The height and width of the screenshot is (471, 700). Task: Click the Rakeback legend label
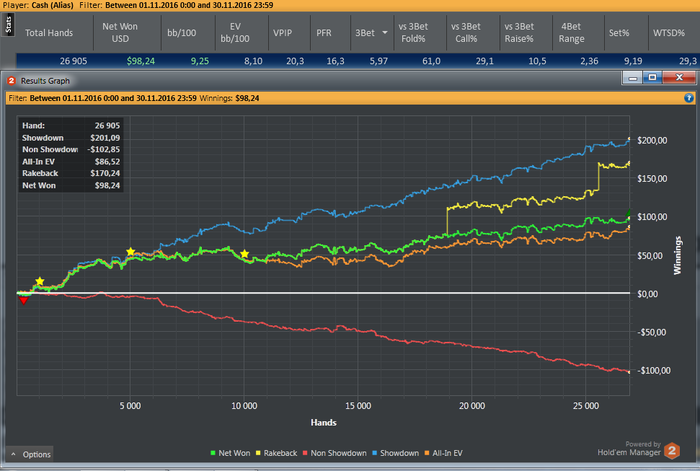tap(280, 453)
